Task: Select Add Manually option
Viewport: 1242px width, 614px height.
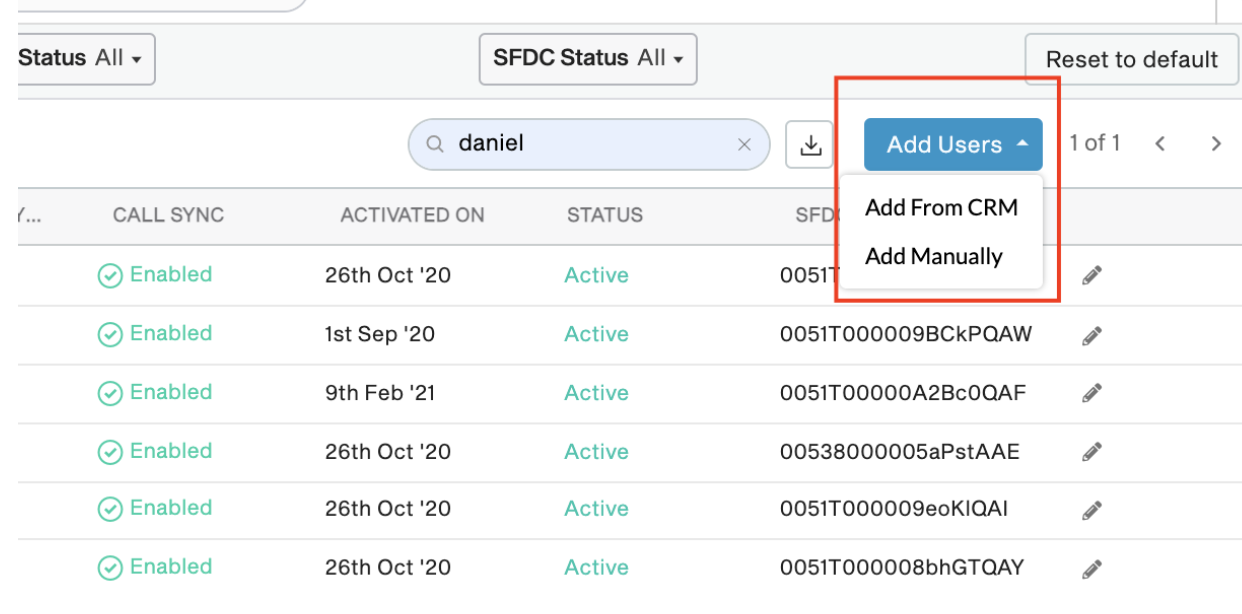Action: pos(933,257)
